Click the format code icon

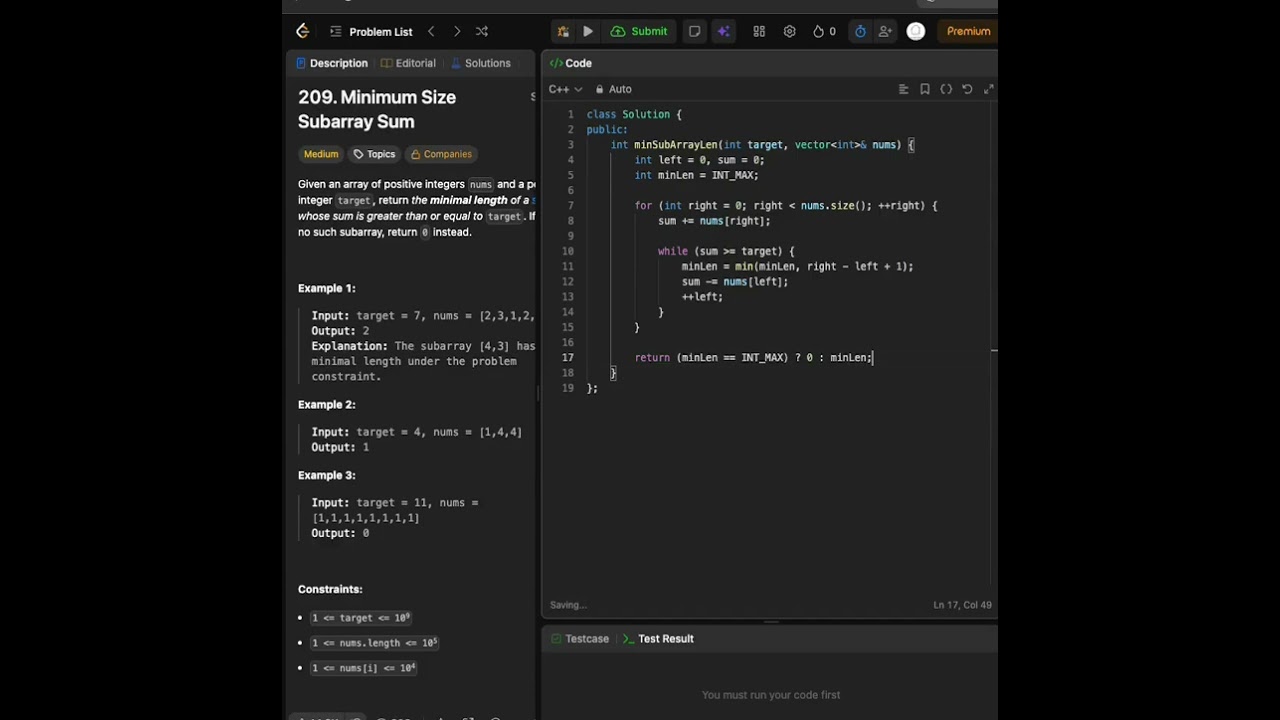click(903, 89)
